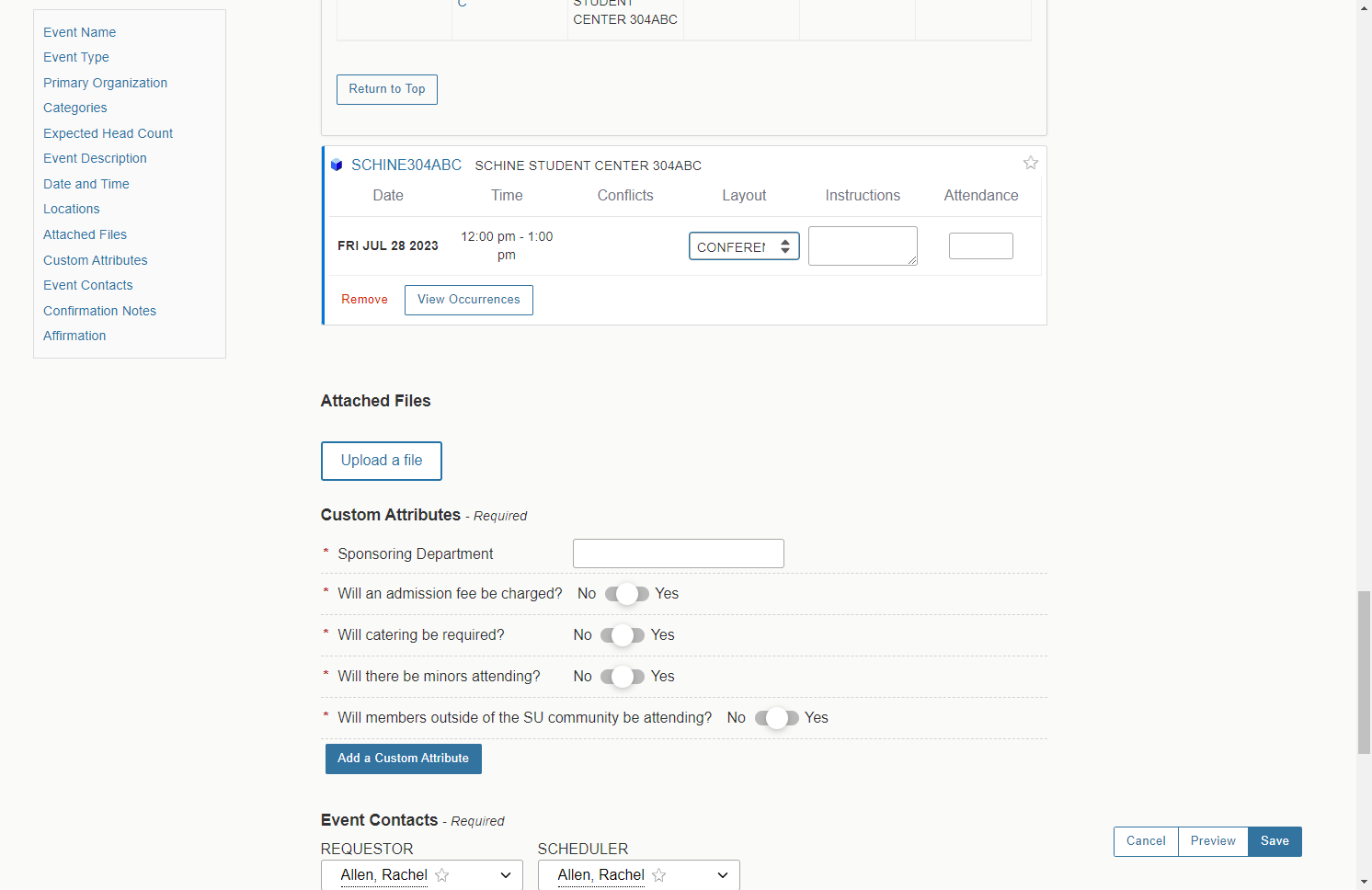
Task: Go to Primary Organization in the sidebar
Action: pos(105,83)
